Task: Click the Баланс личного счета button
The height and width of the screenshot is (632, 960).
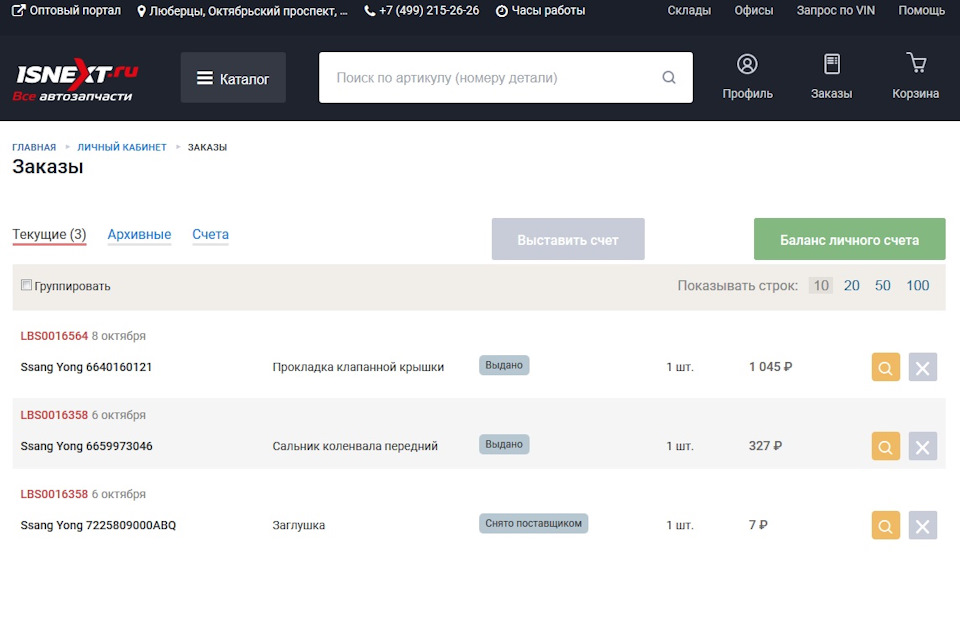Action: (x=849, y=239)
